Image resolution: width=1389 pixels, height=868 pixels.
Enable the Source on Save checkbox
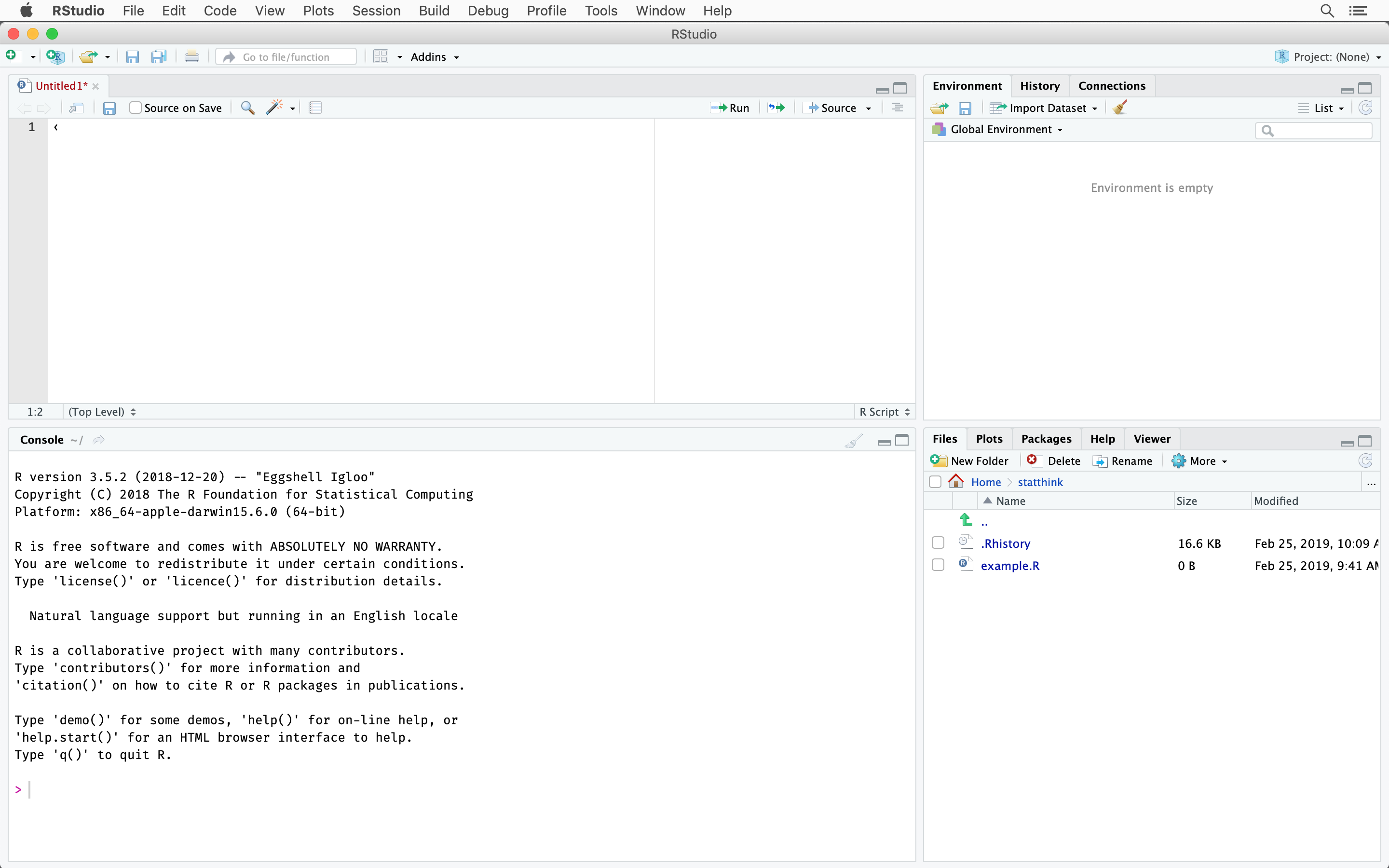[136, 108]
